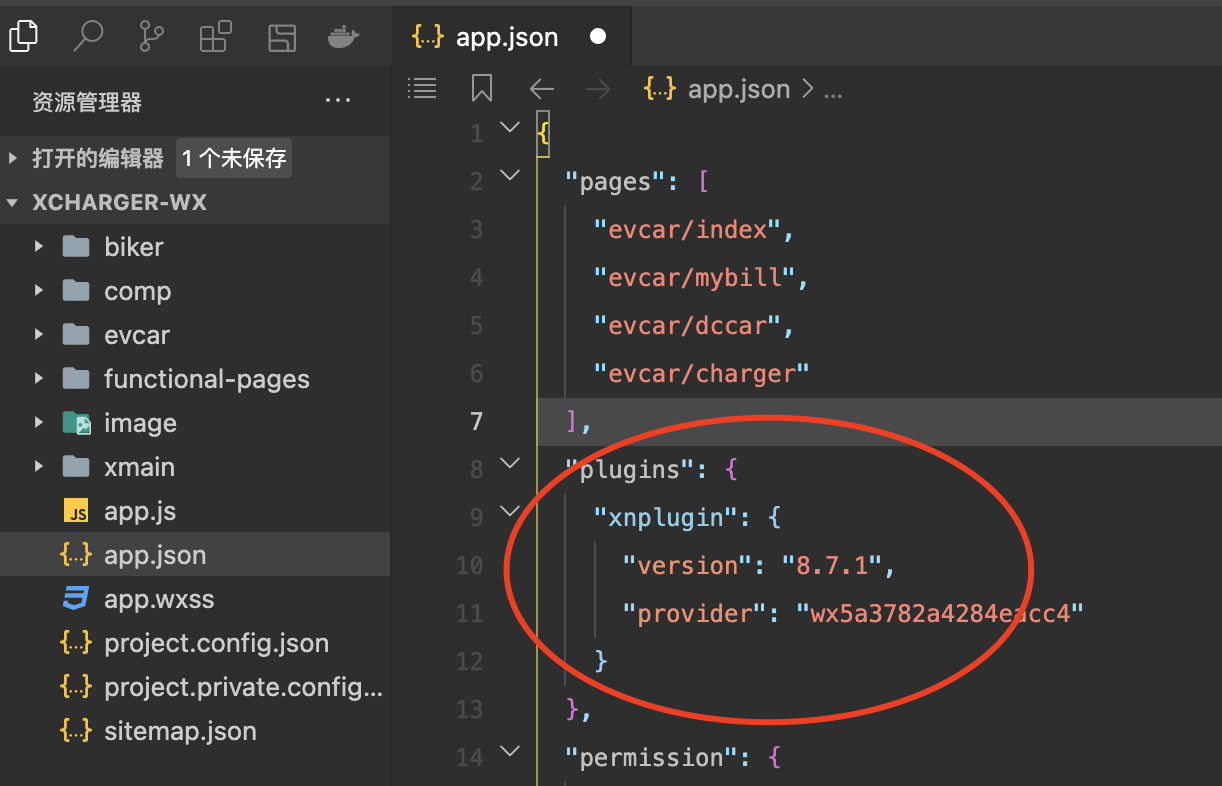The image size is (1222, 786).
Task: Expand the evcar folder
Action: (x=195, y=334)
